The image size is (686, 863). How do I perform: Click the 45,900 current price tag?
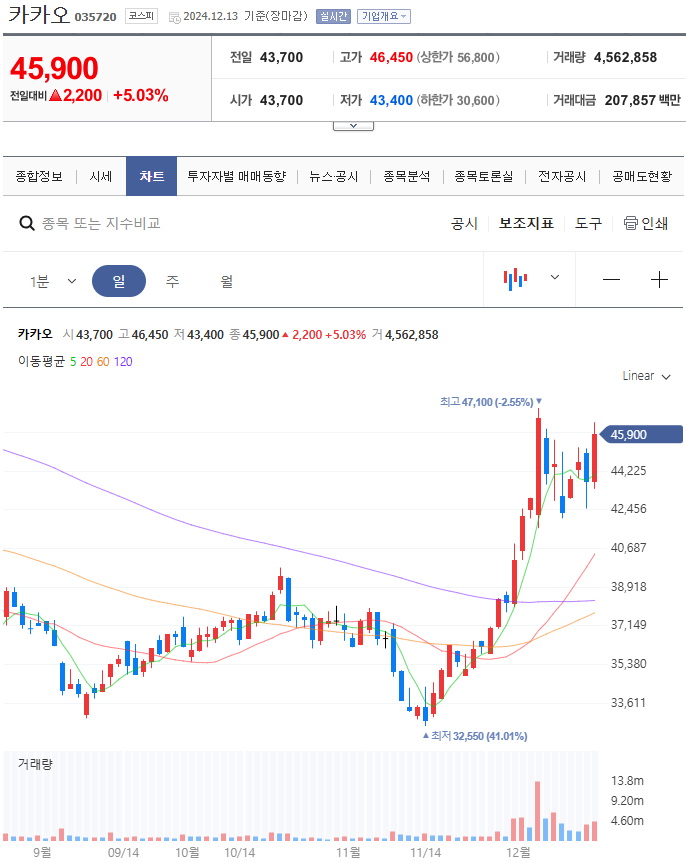pyautogui.click(x=641, y=434)
